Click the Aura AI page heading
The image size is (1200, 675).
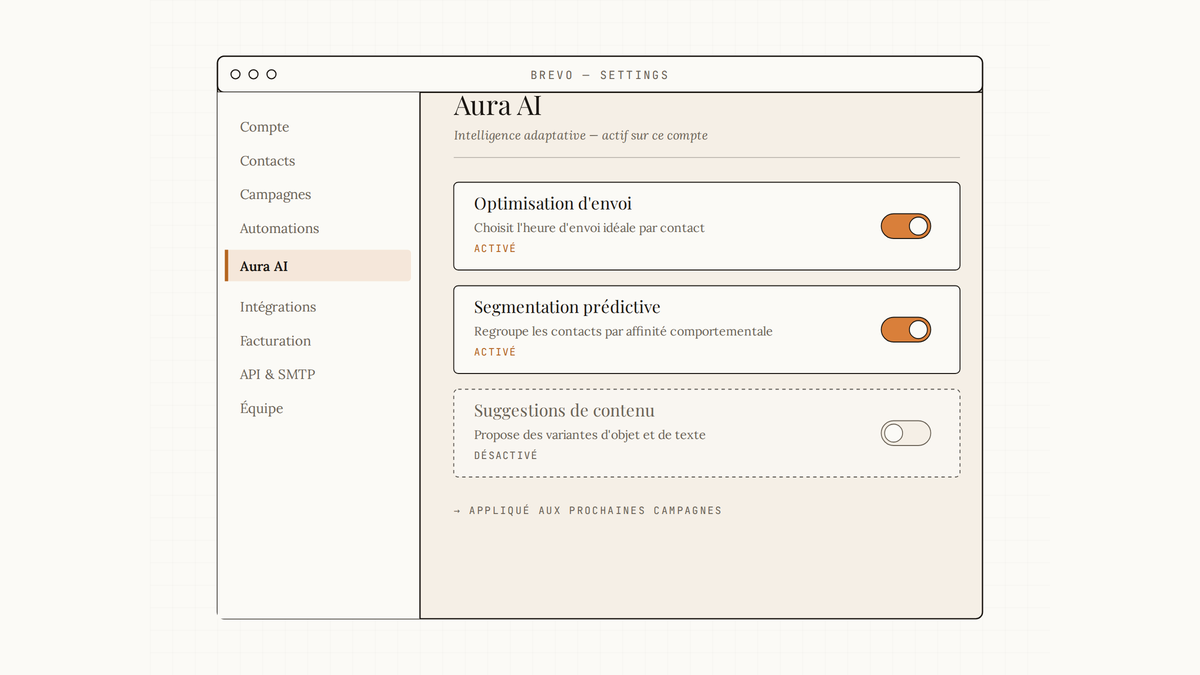[x=497, y=106]
